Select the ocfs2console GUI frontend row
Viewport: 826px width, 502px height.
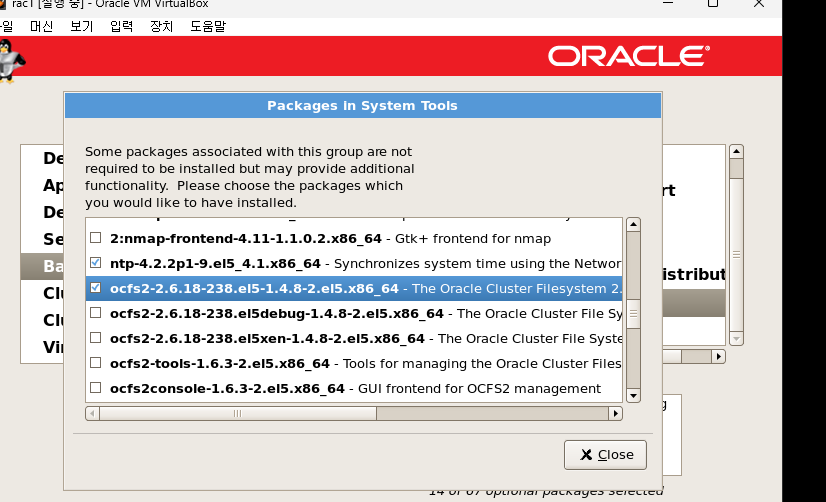tap(354, 388)
